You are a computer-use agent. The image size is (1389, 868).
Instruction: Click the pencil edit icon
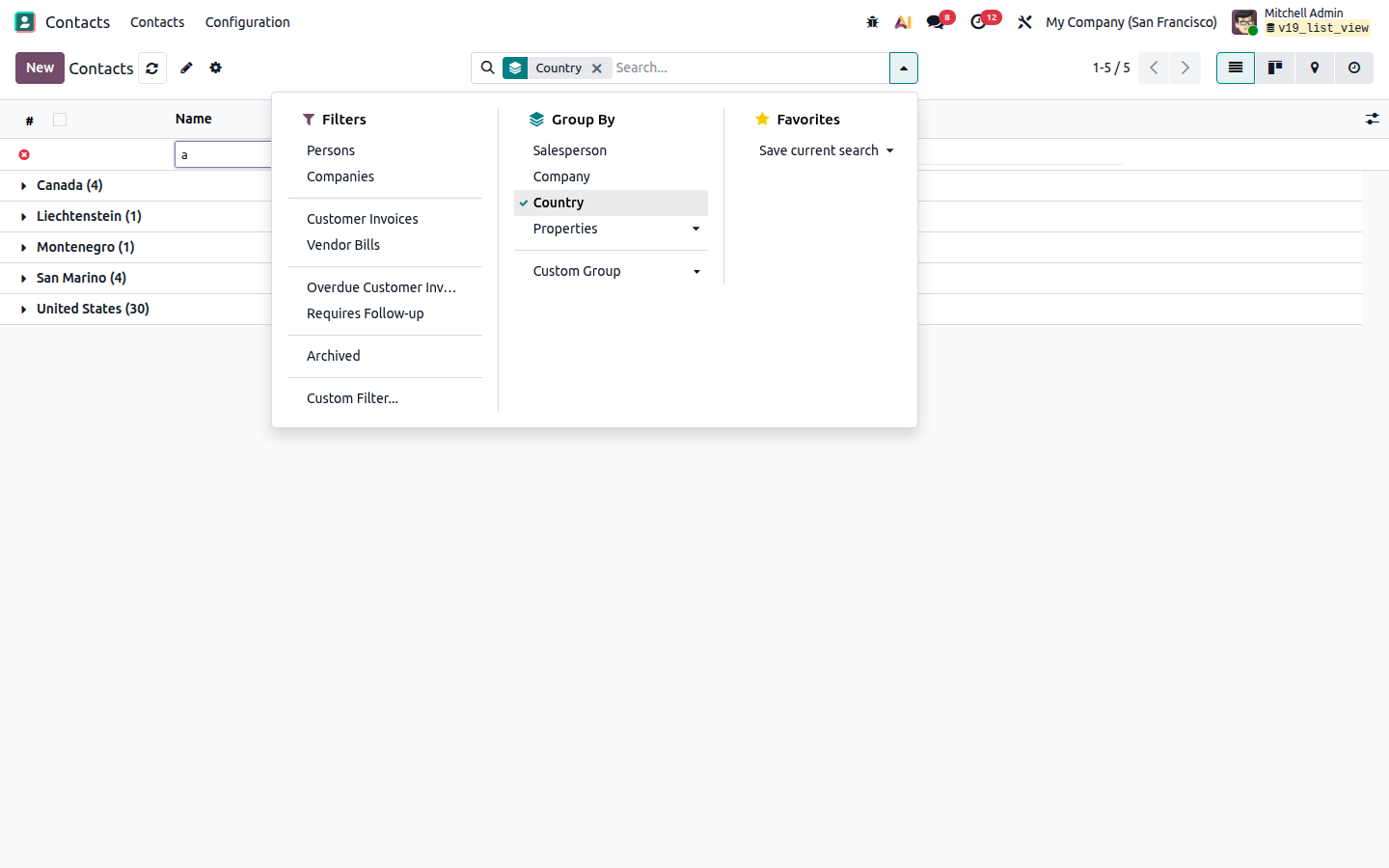186,68
